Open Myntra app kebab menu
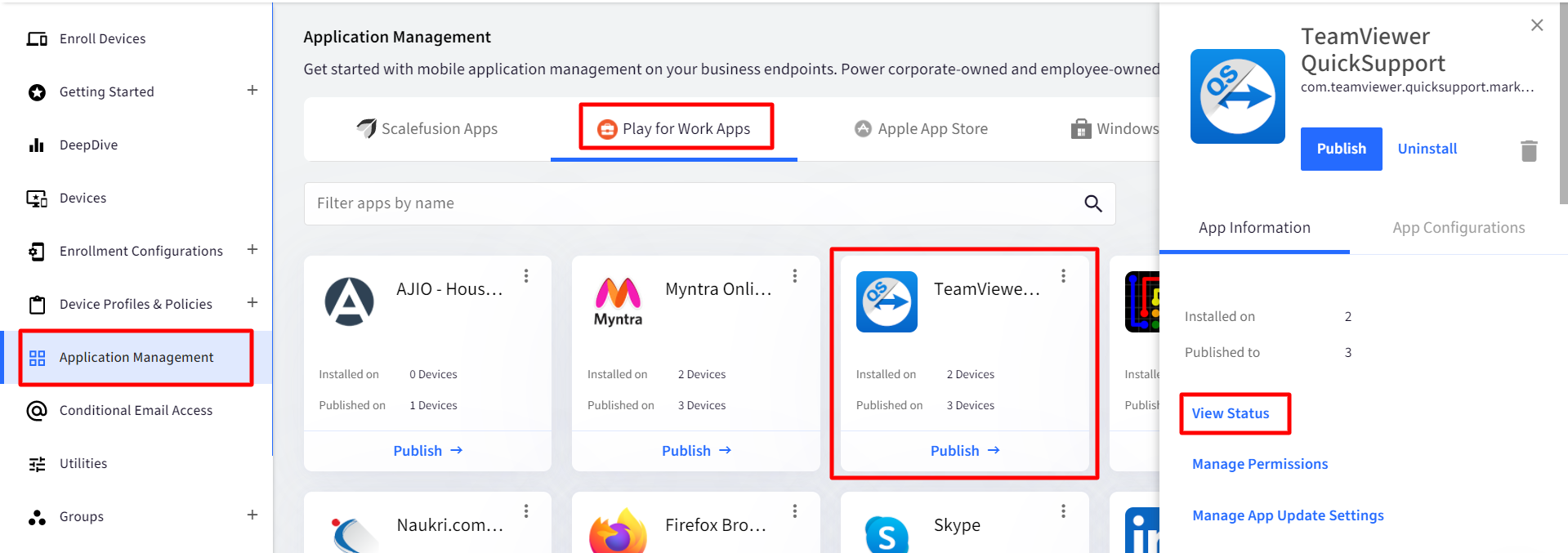 [x=794, y=276]
